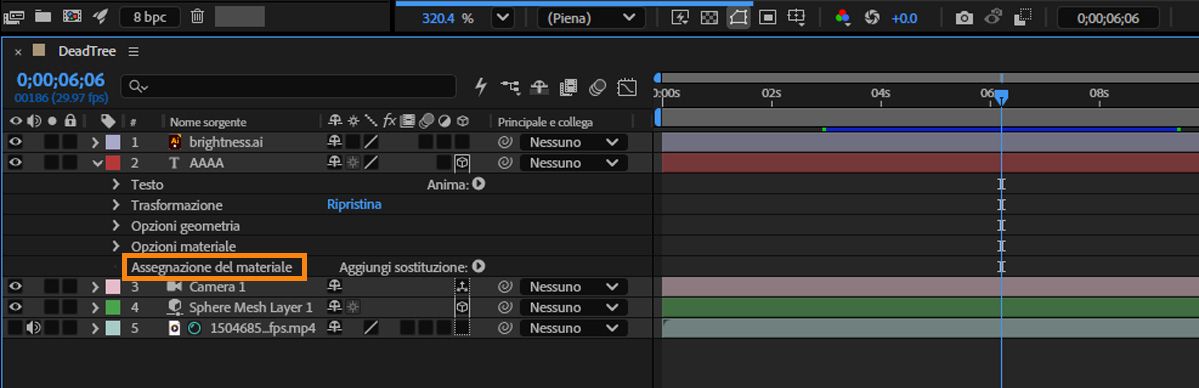Image resolution: width=1199 pixels, height=388 pixels.
Task: Expand the Testo property group
Action: [x=116, y=184]
